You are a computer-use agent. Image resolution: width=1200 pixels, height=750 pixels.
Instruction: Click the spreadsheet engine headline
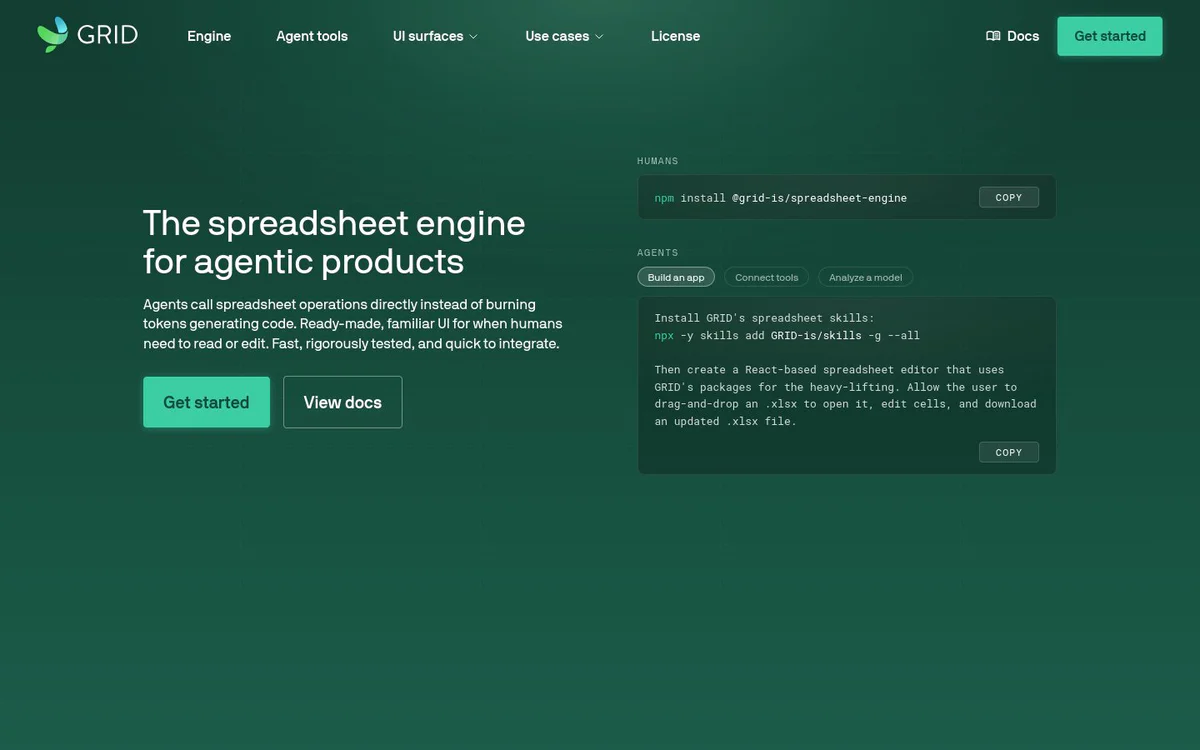[334, 242]
